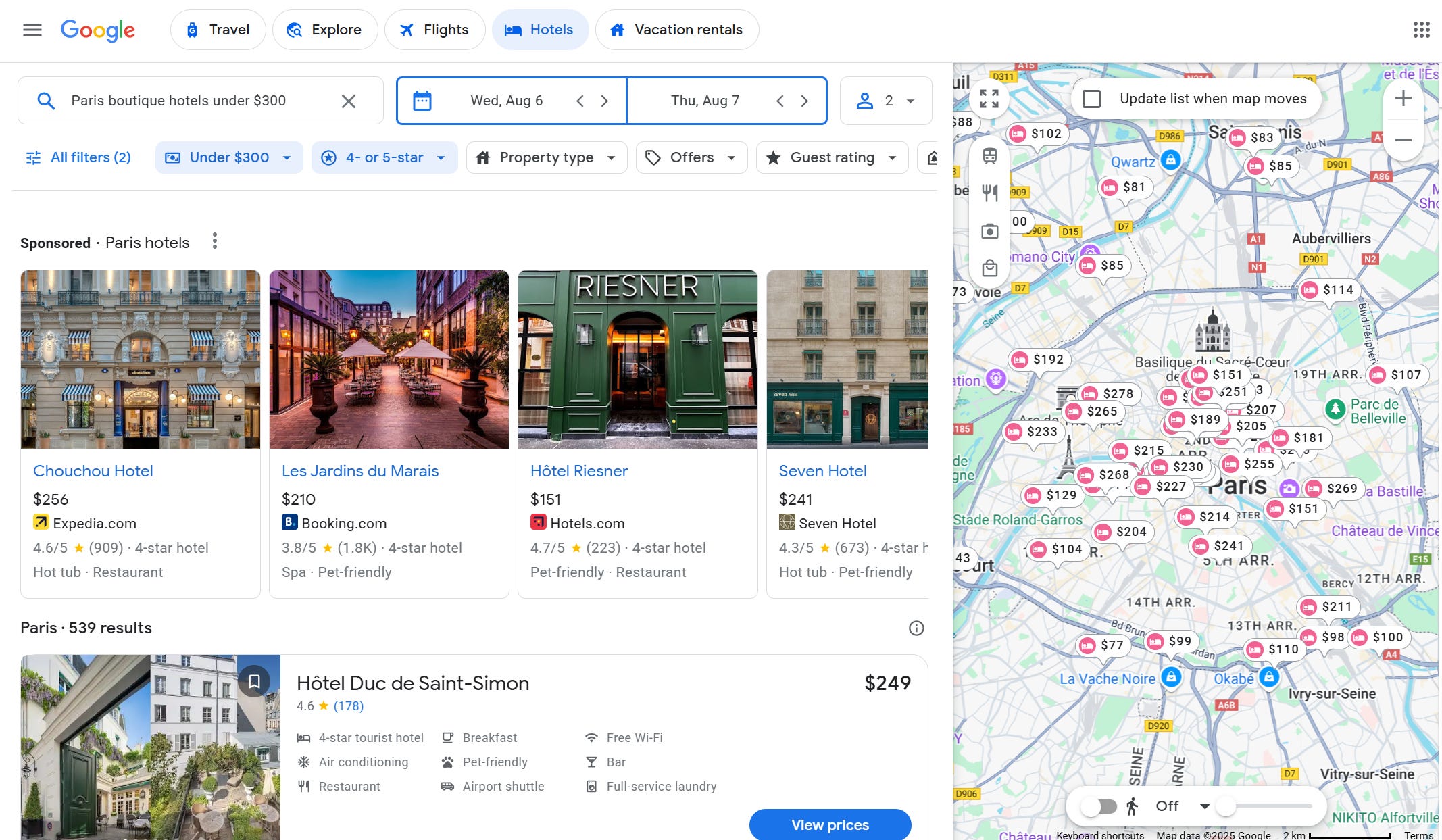Select the Hotels tab
1442x840 pixels.
[540, 30]
